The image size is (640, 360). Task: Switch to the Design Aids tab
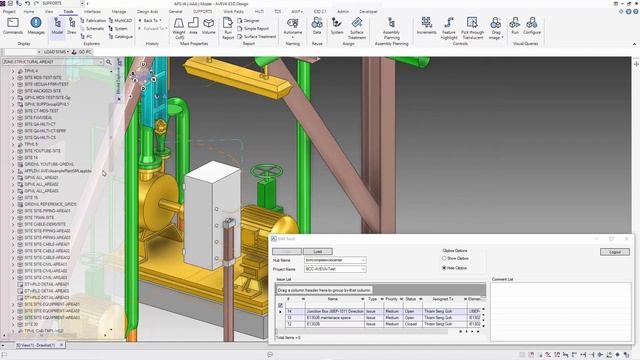point(147,12)
